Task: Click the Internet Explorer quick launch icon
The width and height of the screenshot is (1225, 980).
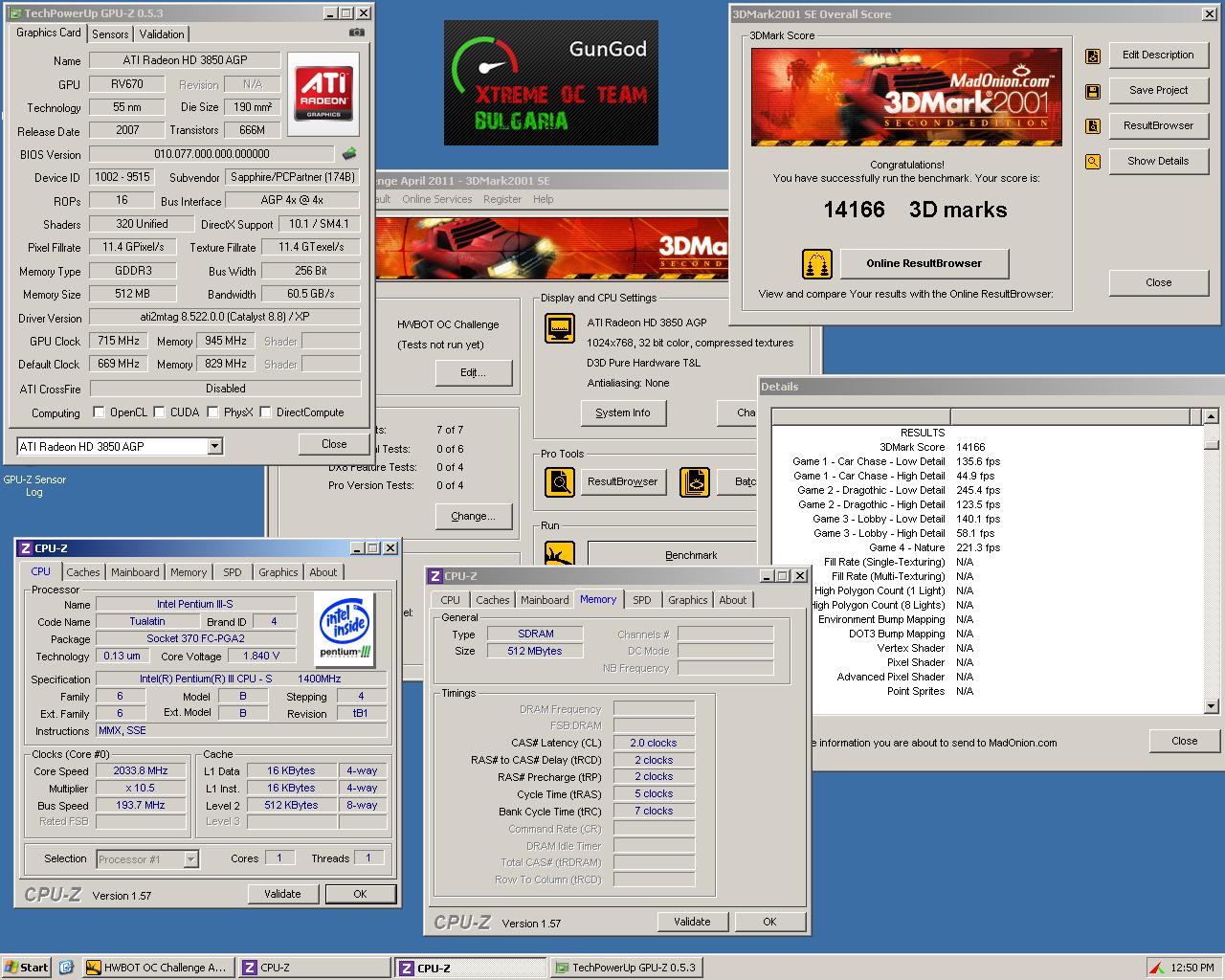Action: (66, 968)
